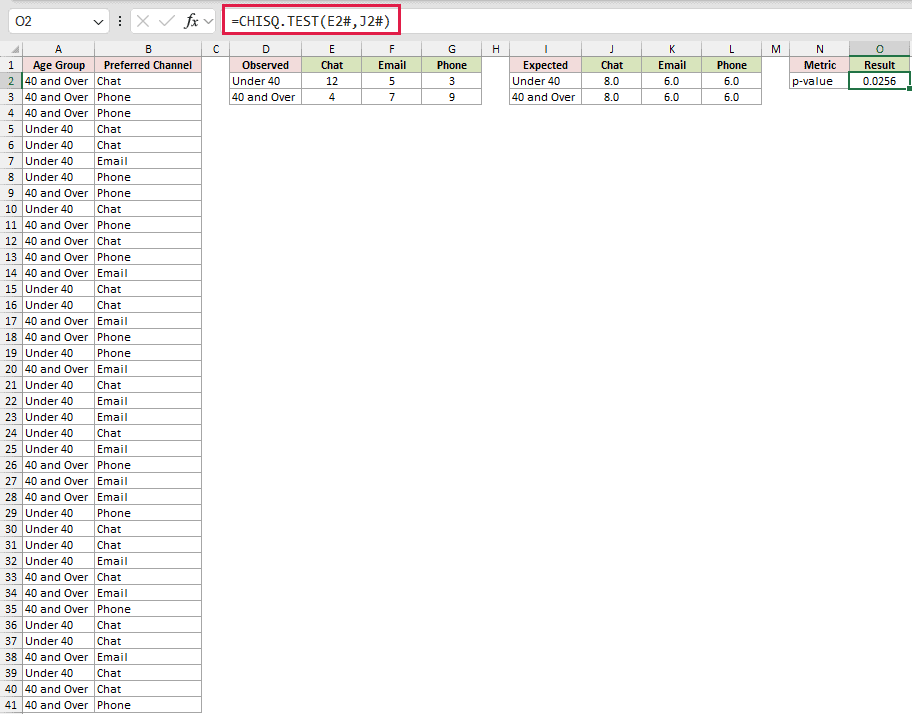
Task: Click Chat header in Expected table
Action: pyautogui.click(x=611, y=65)
